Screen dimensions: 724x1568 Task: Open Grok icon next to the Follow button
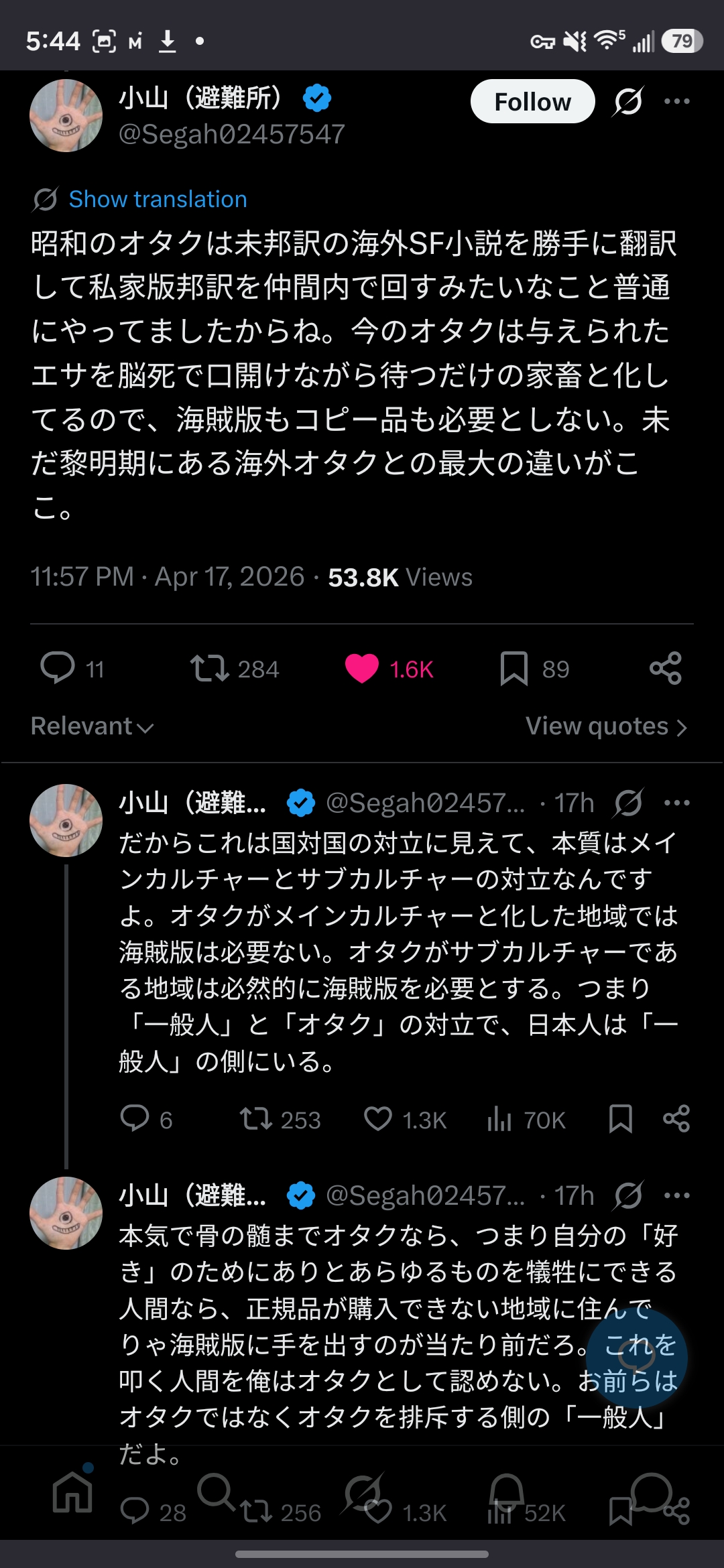tap(628, 102)
